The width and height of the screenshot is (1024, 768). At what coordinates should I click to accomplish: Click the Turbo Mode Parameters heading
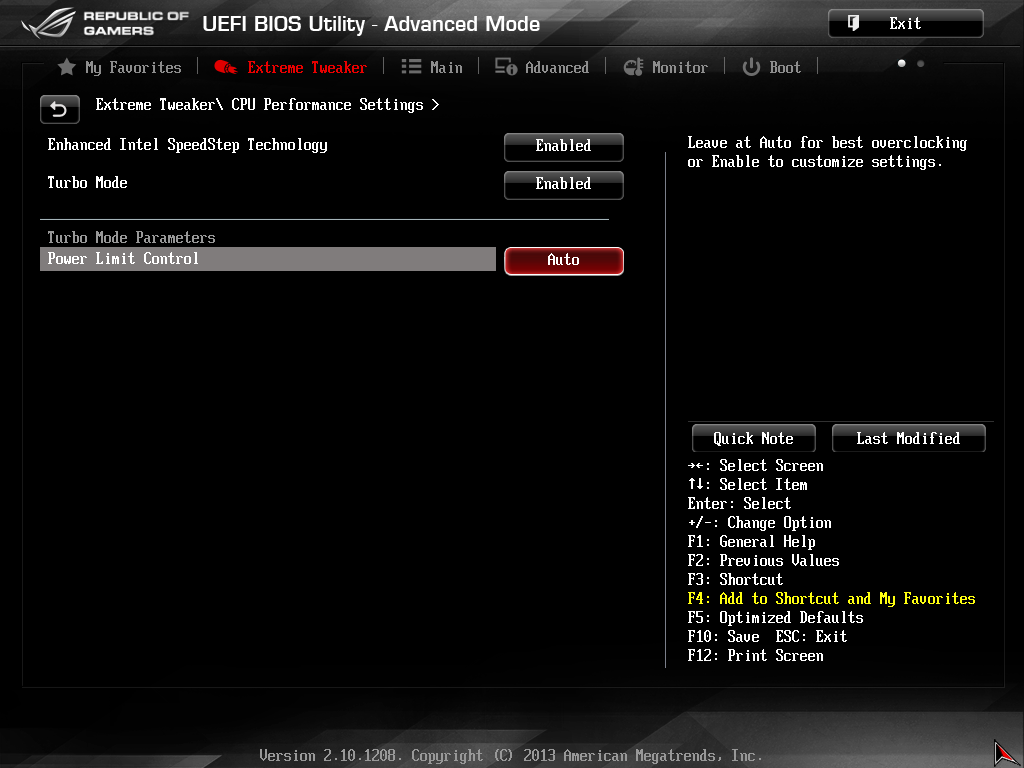coord(131,237)
